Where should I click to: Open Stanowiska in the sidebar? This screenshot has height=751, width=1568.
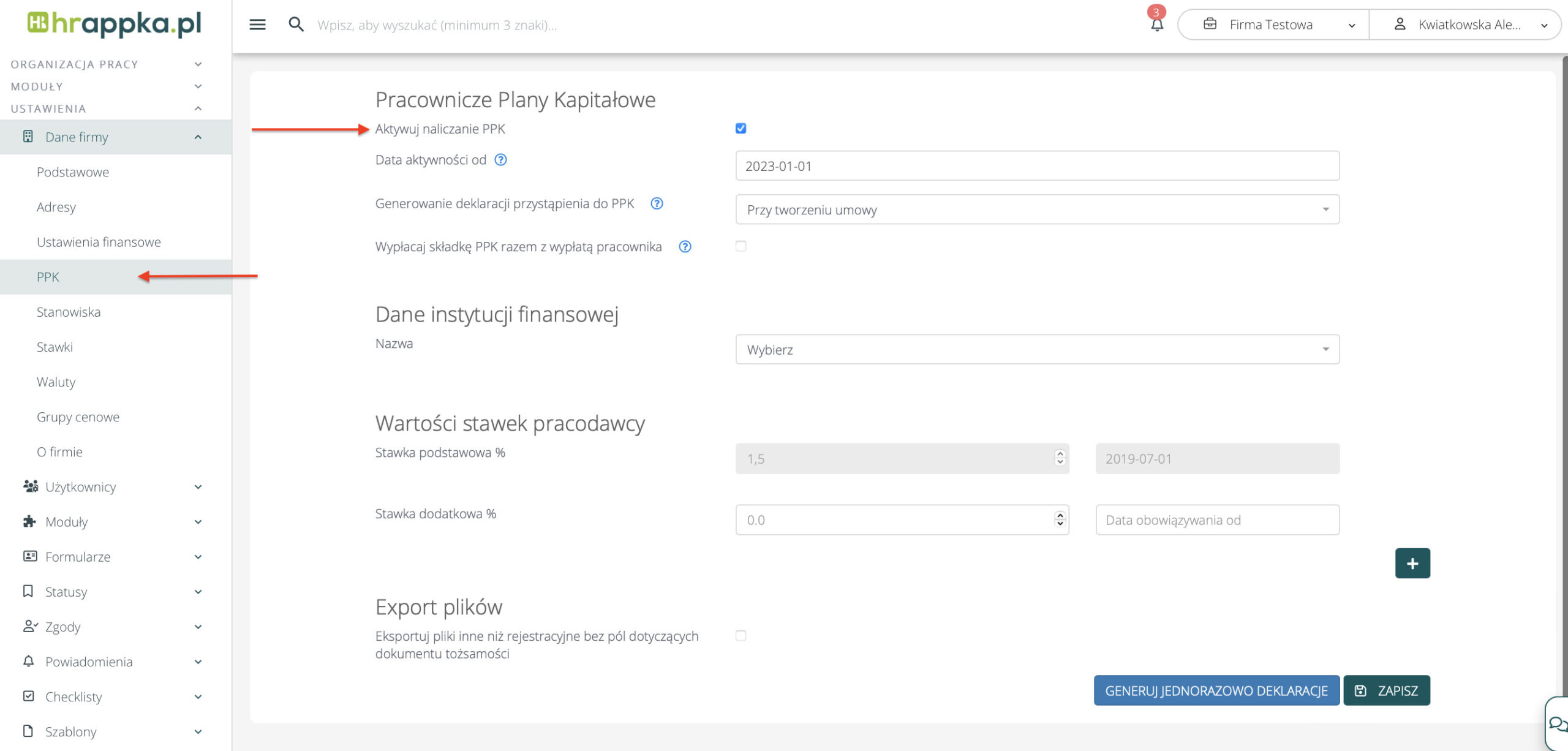[x=69, y=312]
